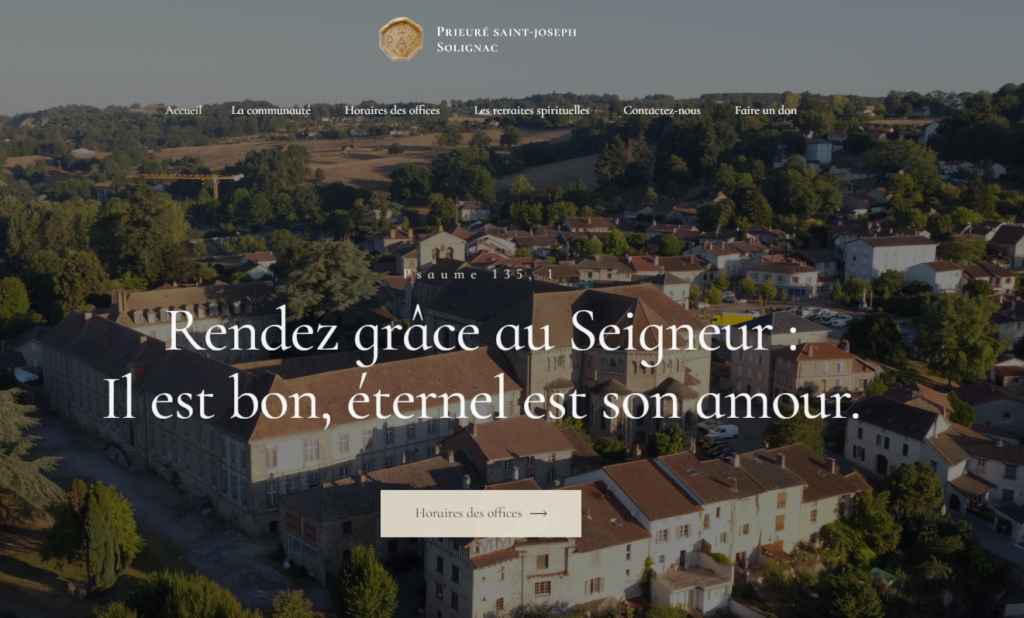Click the arrow icon in the beige button
Image resolution: width=1024 pixels, height=618 pixels.
(538, 513)
